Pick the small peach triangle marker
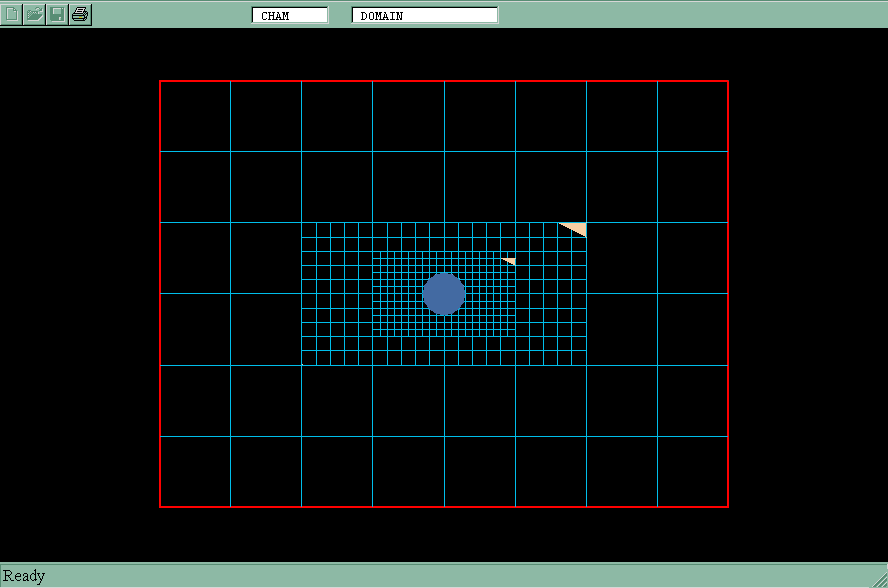The height and width of the screenshot is (588, 888). tap(510, 261)
